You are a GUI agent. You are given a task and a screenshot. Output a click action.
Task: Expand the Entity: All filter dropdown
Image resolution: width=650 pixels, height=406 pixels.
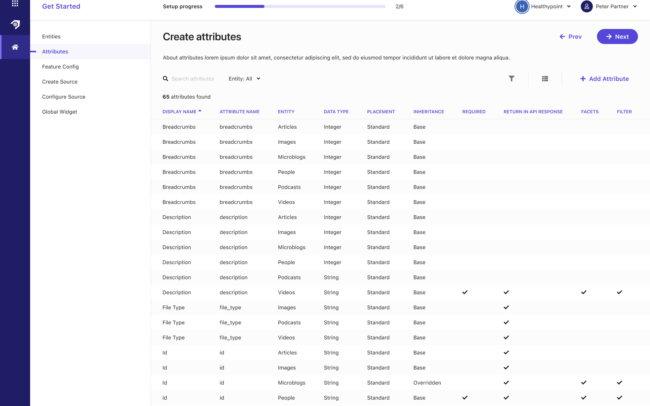click(x=245, y=78)
